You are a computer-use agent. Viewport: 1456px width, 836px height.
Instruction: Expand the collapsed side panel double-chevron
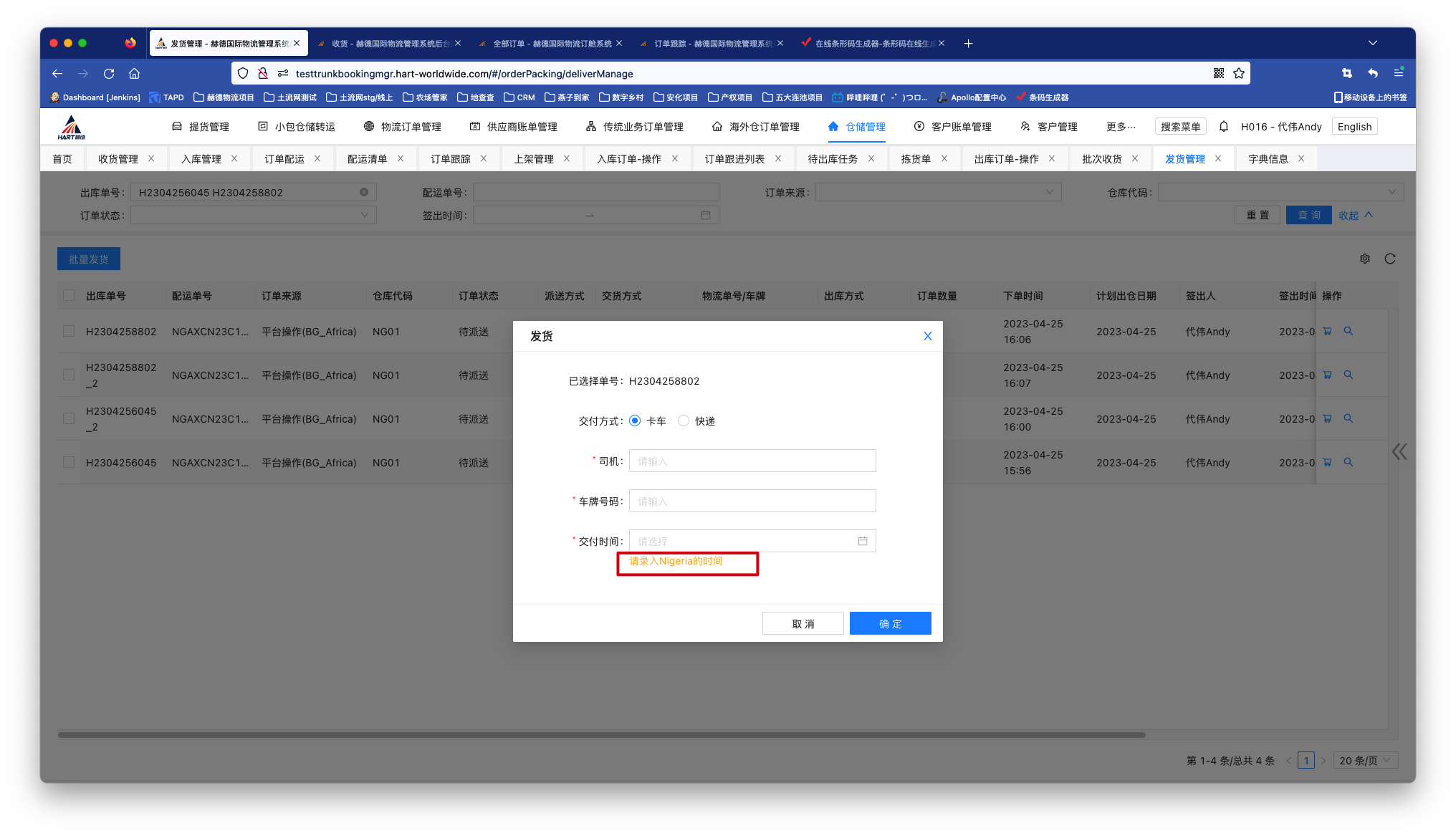pos(1399,451)
